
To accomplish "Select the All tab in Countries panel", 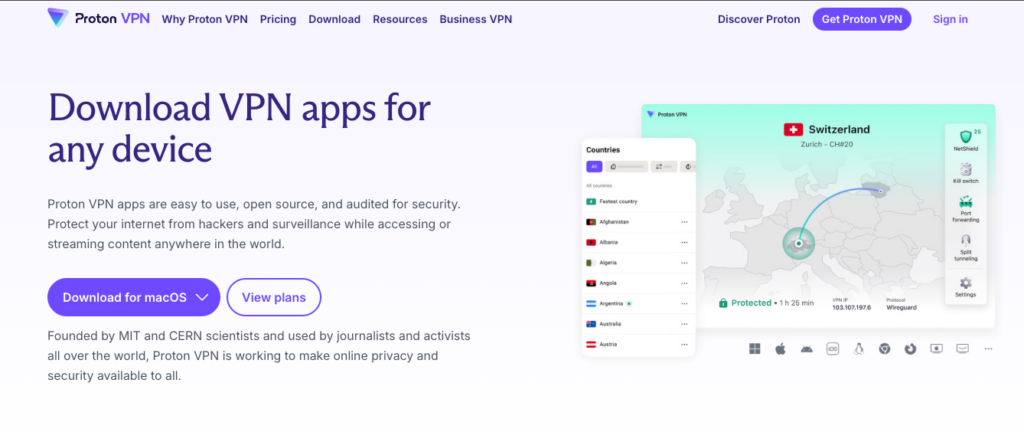I will (x=594, y=167).
